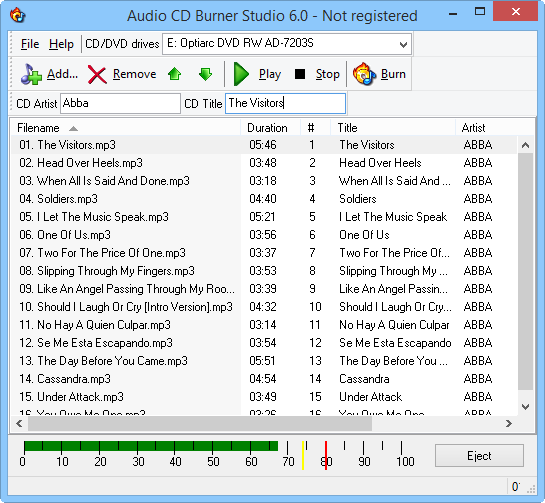
Task: Expand the CD/DVD drives dropdown
Action: click(403, 44)
